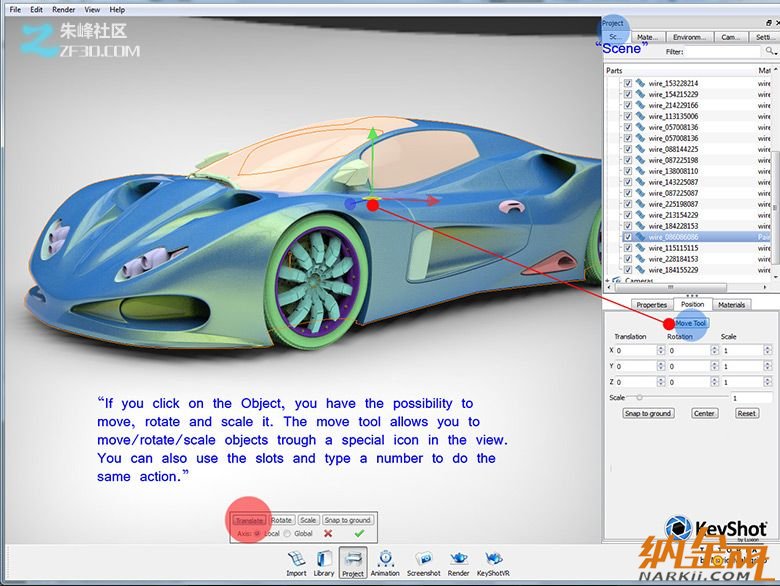Click part icon of wire_143225087

[x=640, y=182]
